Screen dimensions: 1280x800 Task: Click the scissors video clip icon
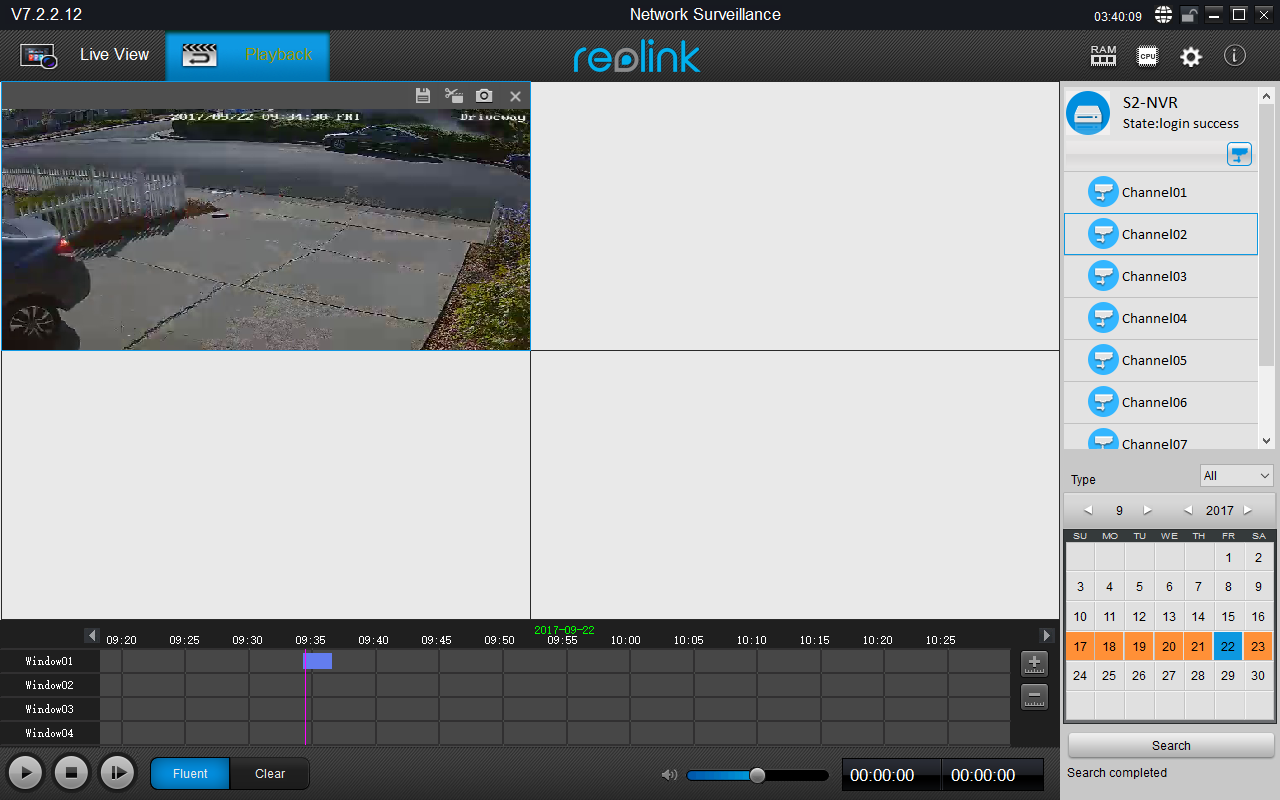point(454,96)
